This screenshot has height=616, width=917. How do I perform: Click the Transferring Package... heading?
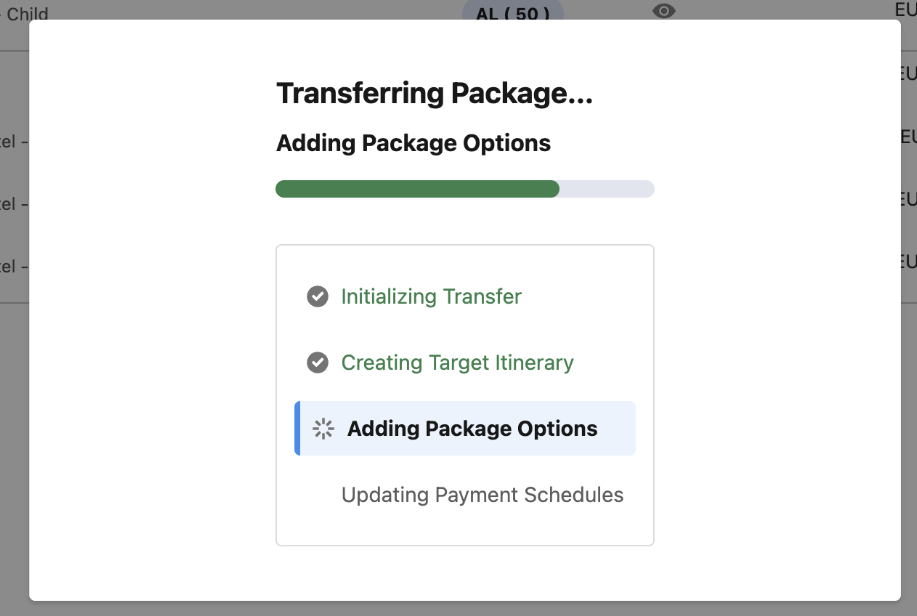coord(434,93)
